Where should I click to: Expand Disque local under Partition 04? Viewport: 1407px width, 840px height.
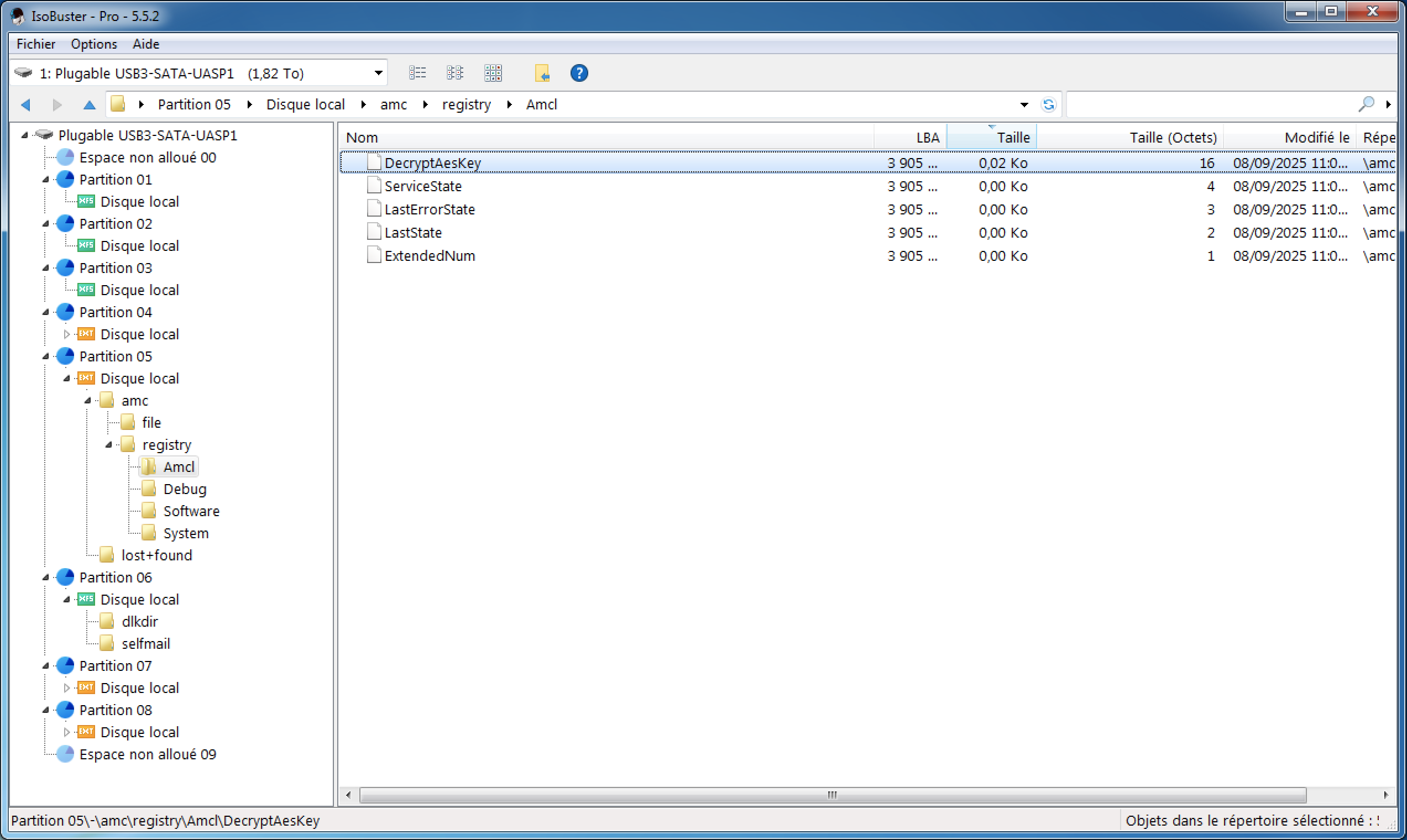coord(66,334)
